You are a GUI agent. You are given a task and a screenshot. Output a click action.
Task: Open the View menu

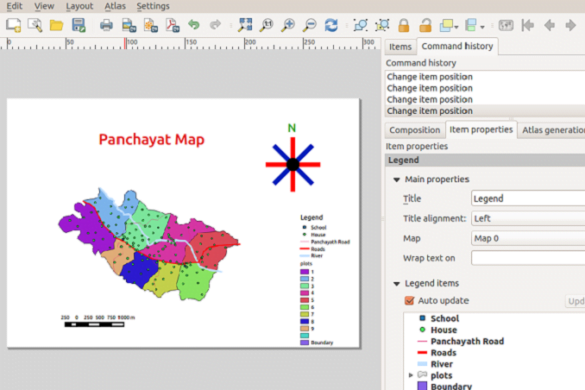44,6
